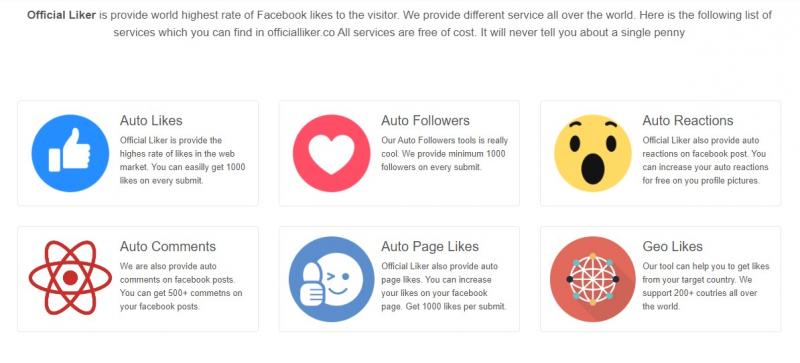Viewport: 800px width, 363px height.
Task: Click the red heart Auto Followers icon
Action: click(332, 153)
